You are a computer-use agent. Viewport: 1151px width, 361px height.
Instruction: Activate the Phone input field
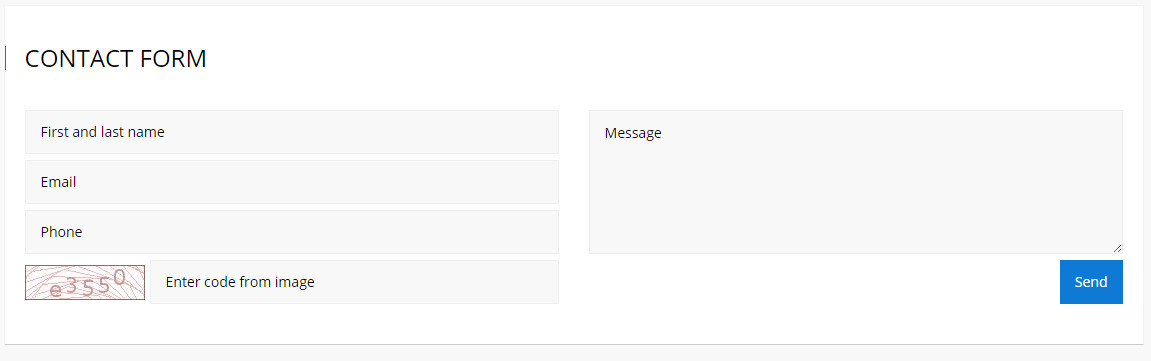point(291,232)
